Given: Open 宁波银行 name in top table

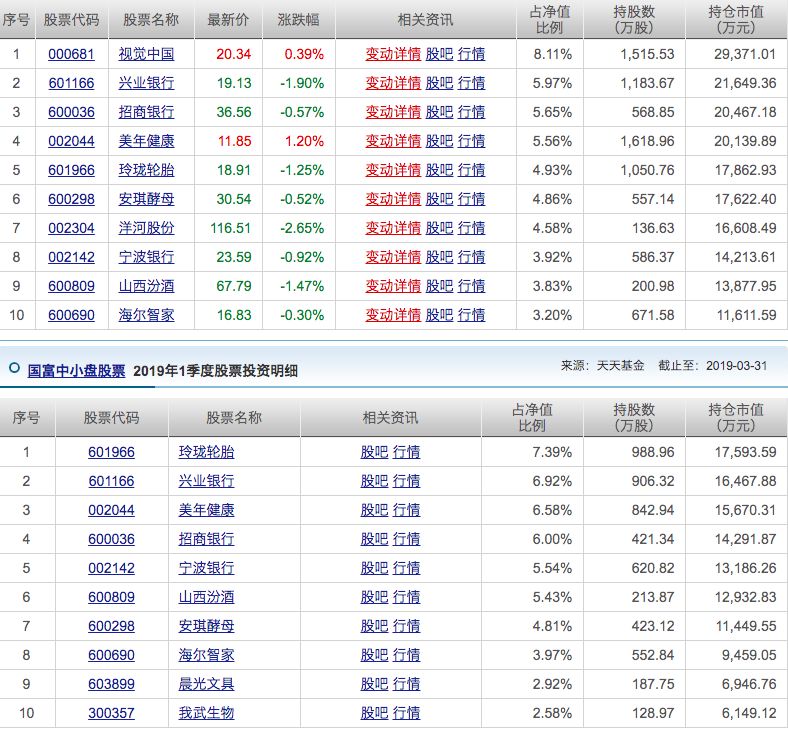Looking at the screenshot, I should [146, 257].
